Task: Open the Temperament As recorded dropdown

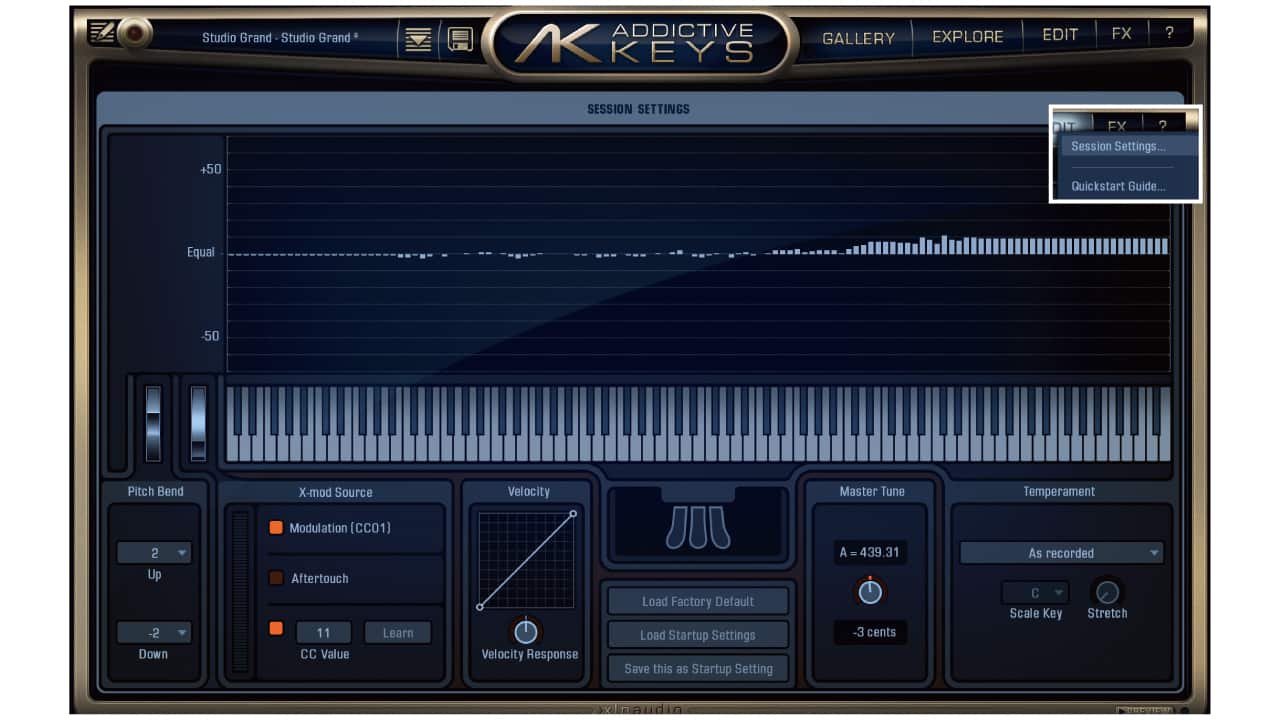Action: pyautogui.click(x=1061, y=553)
